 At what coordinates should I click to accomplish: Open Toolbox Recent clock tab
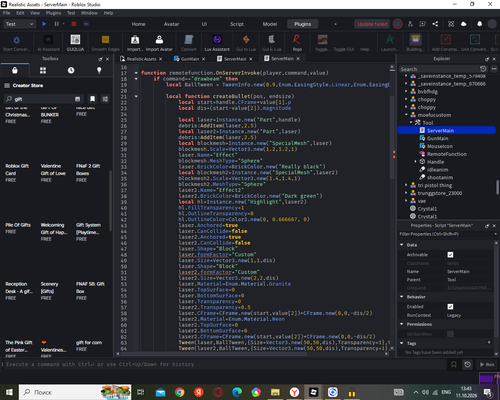tap(71, 70)
